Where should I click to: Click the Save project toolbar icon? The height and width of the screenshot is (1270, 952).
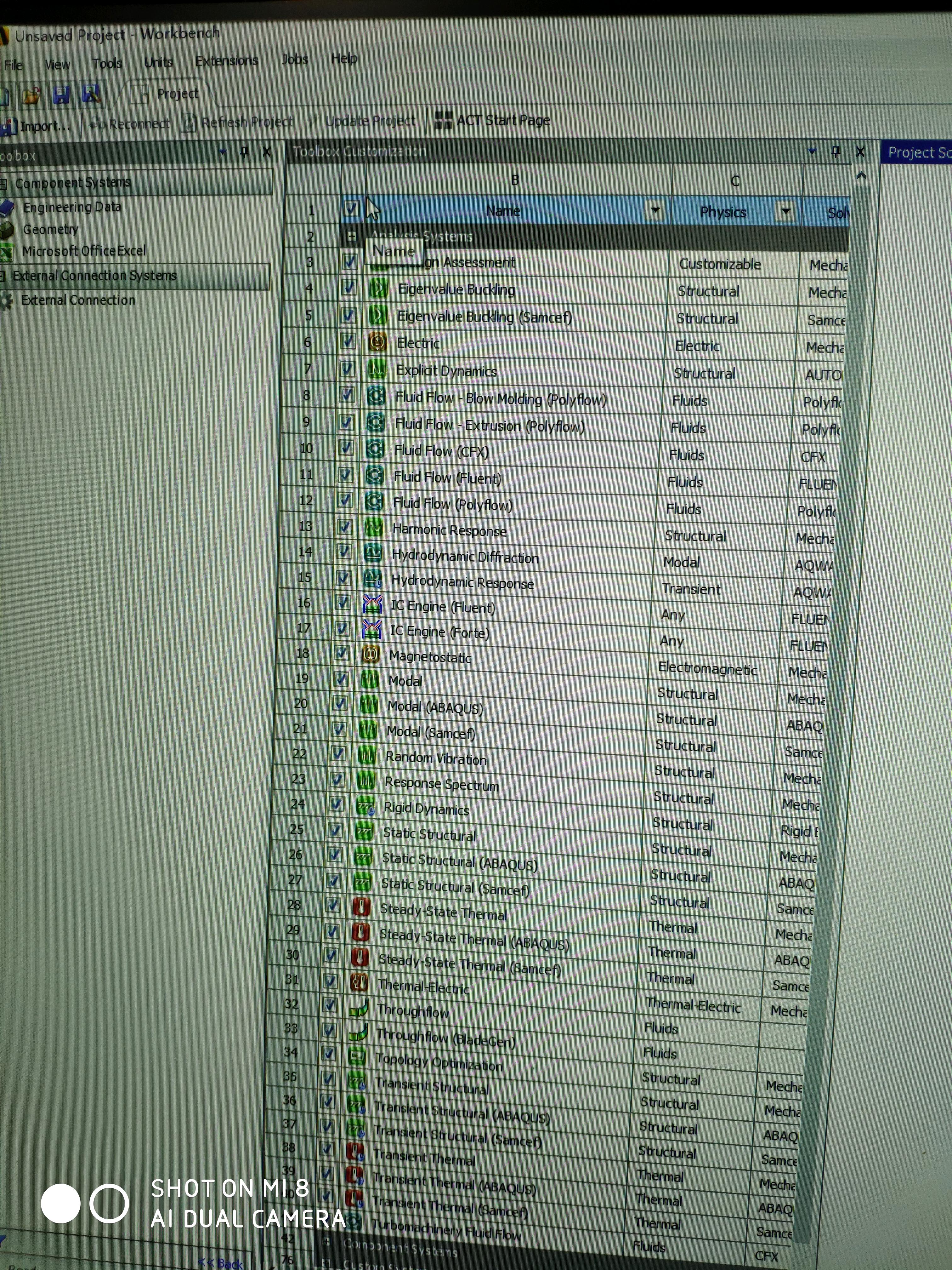[61, 95]
